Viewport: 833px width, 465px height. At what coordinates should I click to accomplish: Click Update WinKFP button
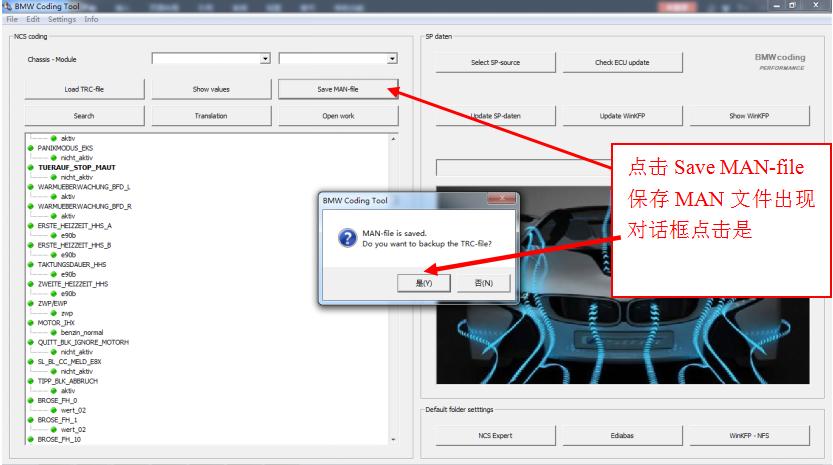pos(622,116)
